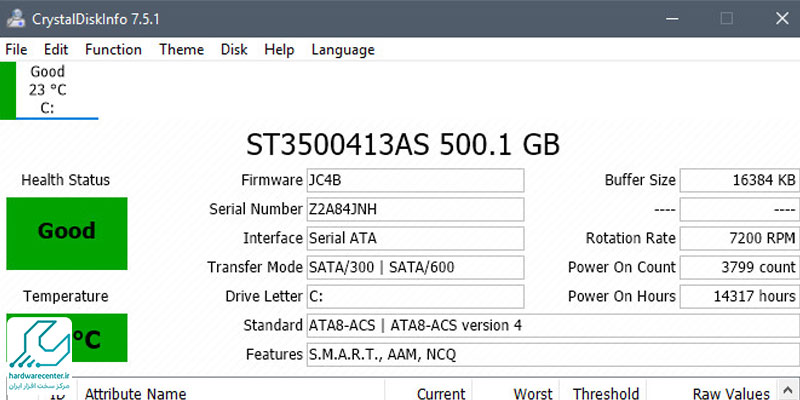Click the Transfer Mode field SATA/300 | SATA/600
The width and height of the screenshot is (800, 400).
click(x=415, y=267)
